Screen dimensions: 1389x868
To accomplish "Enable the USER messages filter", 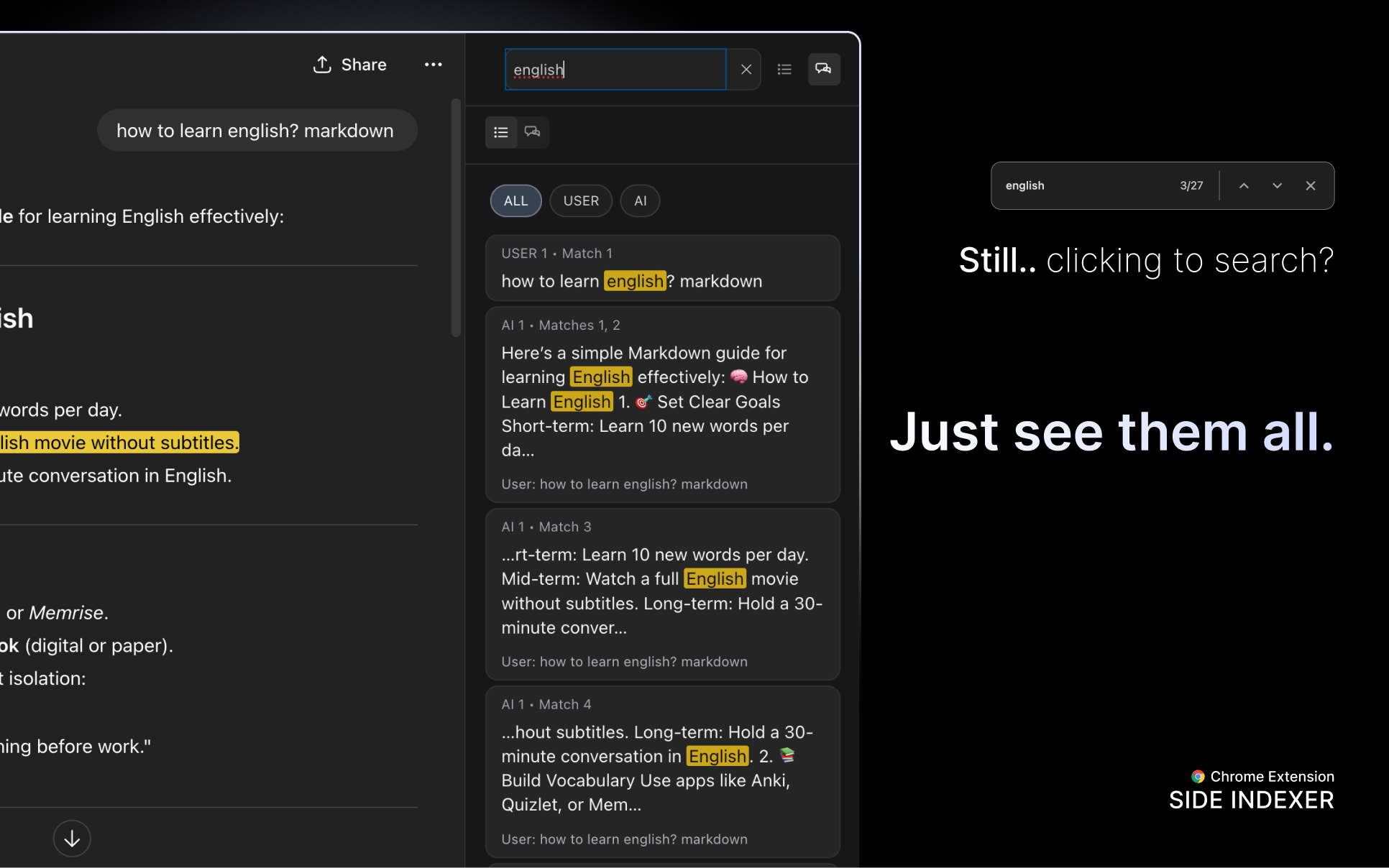I will 580,200.
